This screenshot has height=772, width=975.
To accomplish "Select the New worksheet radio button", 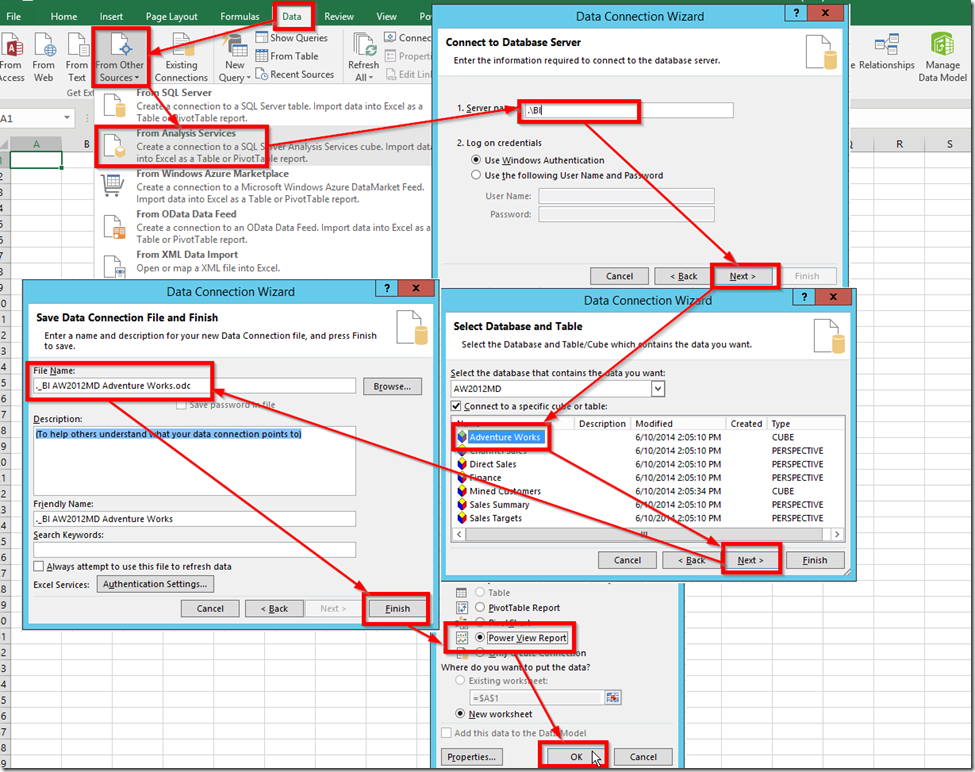I will point(460,714).
